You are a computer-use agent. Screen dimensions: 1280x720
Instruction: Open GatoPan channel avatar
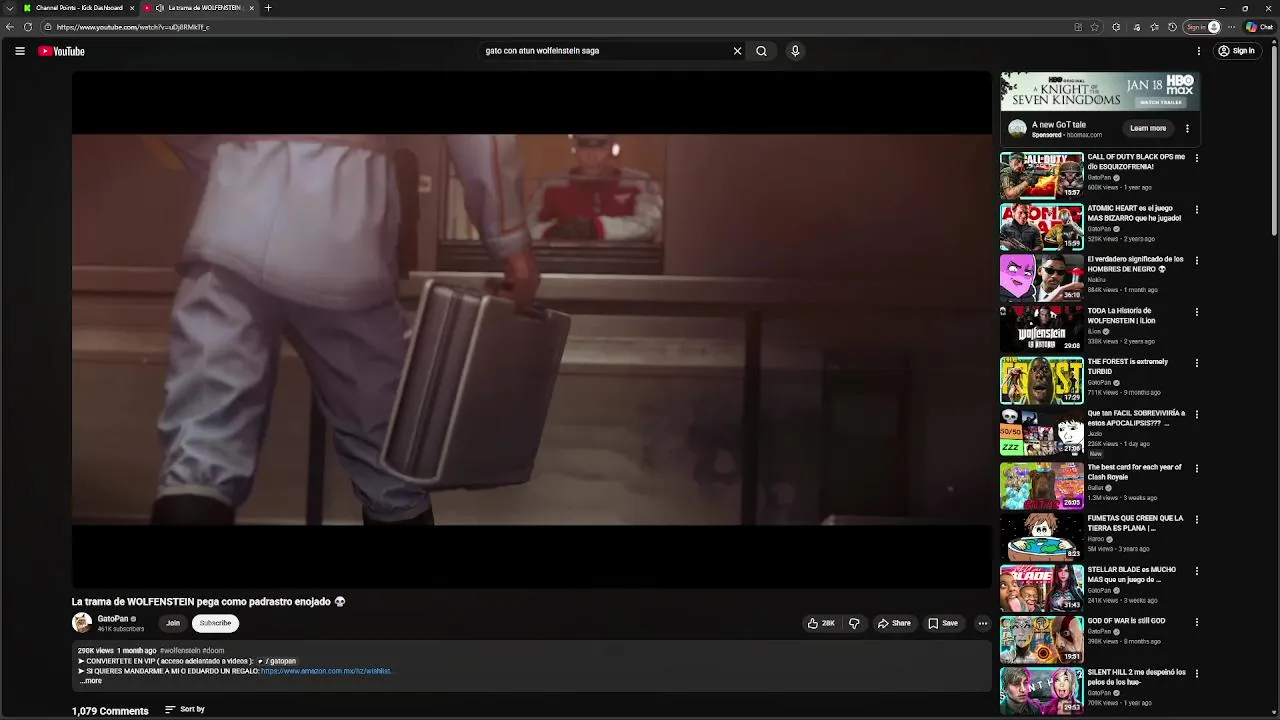[82, 623]
